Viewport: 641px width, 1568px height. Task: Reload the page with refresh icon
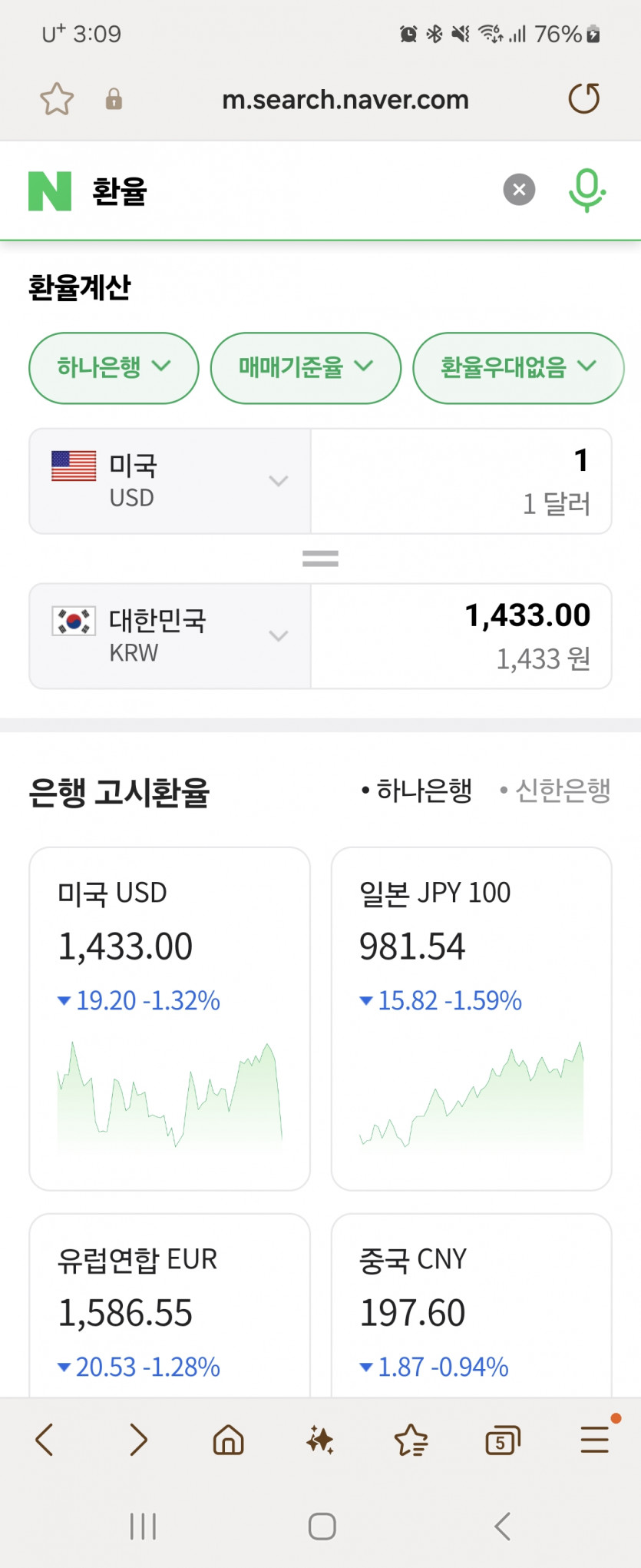tap(583, 99)
